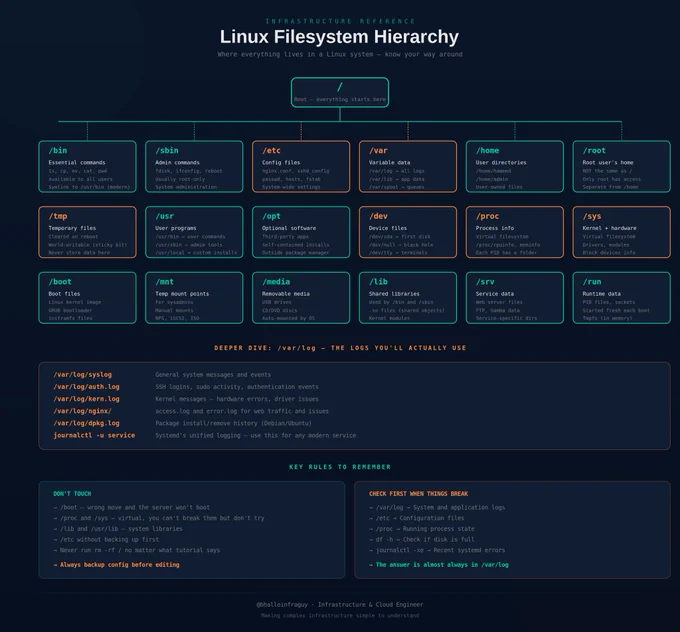
Task: Click the '/proc Running process state' line
Action: click(x=422, y=529)
